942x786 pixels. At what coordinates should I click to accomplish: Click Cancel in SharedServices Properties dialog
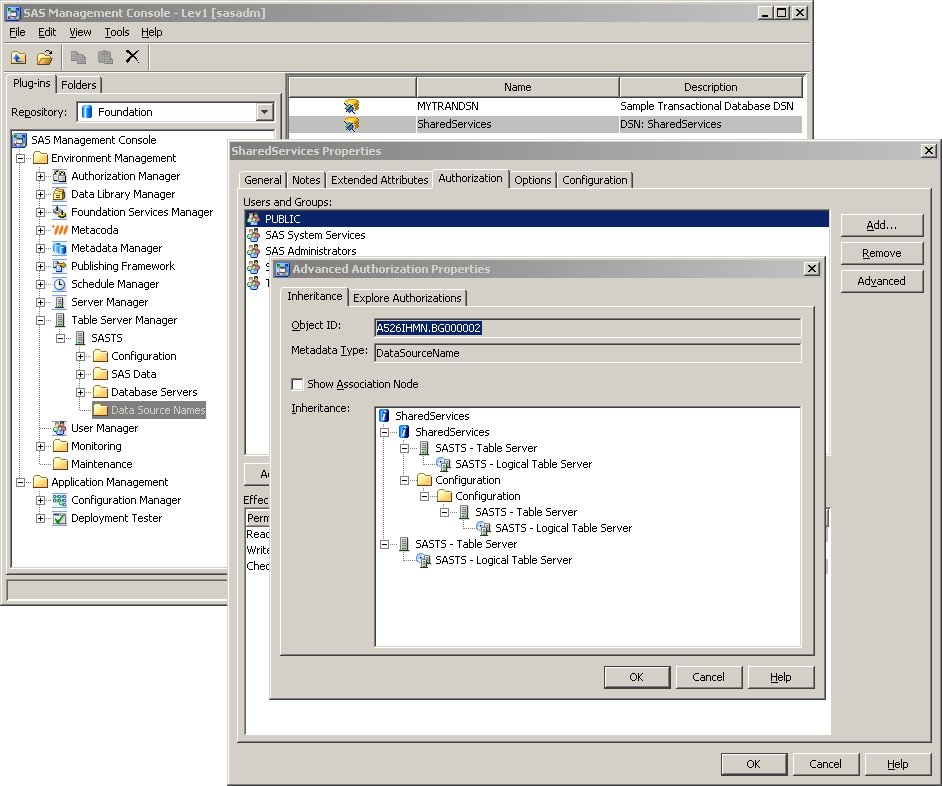click(x=826, y=764)
